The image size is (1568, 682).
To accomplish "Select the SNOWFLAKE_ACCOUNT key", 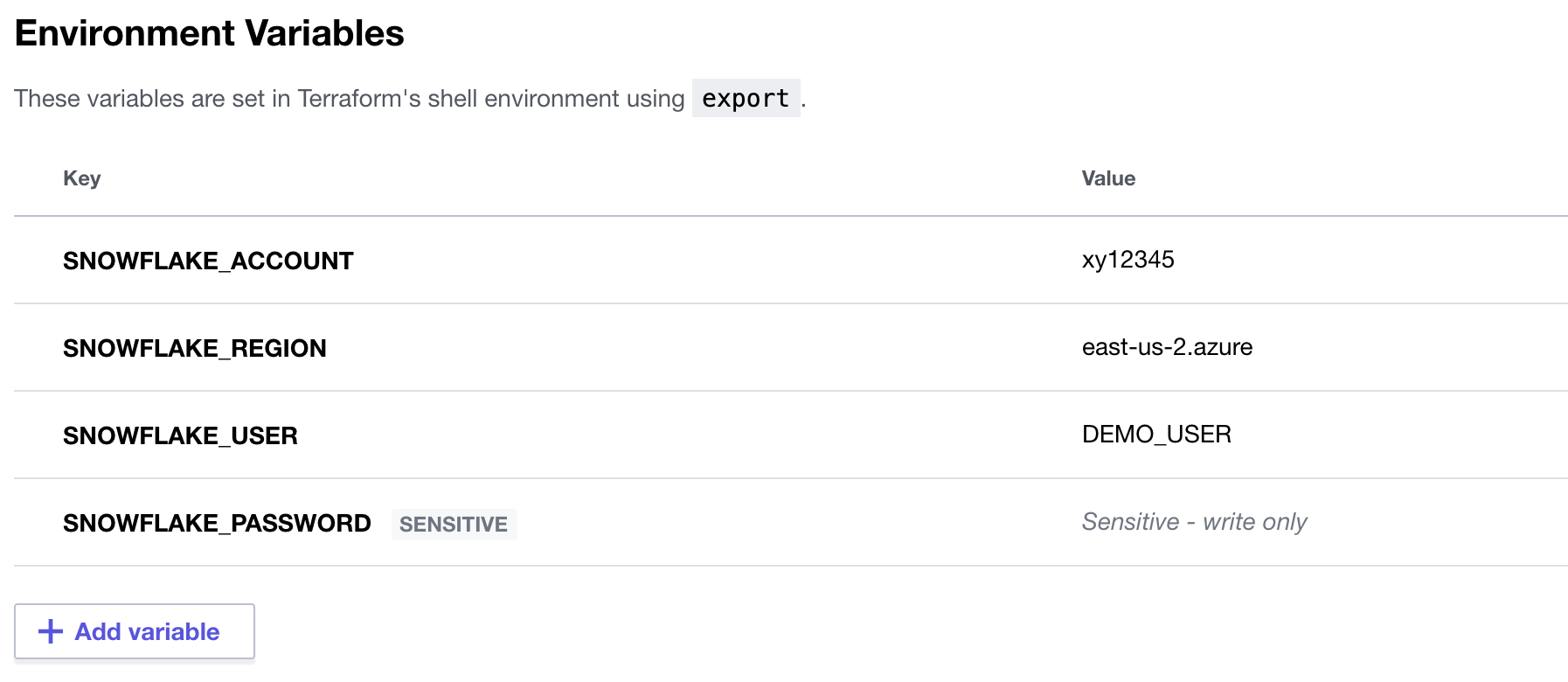I will click(x=208, y=261).
